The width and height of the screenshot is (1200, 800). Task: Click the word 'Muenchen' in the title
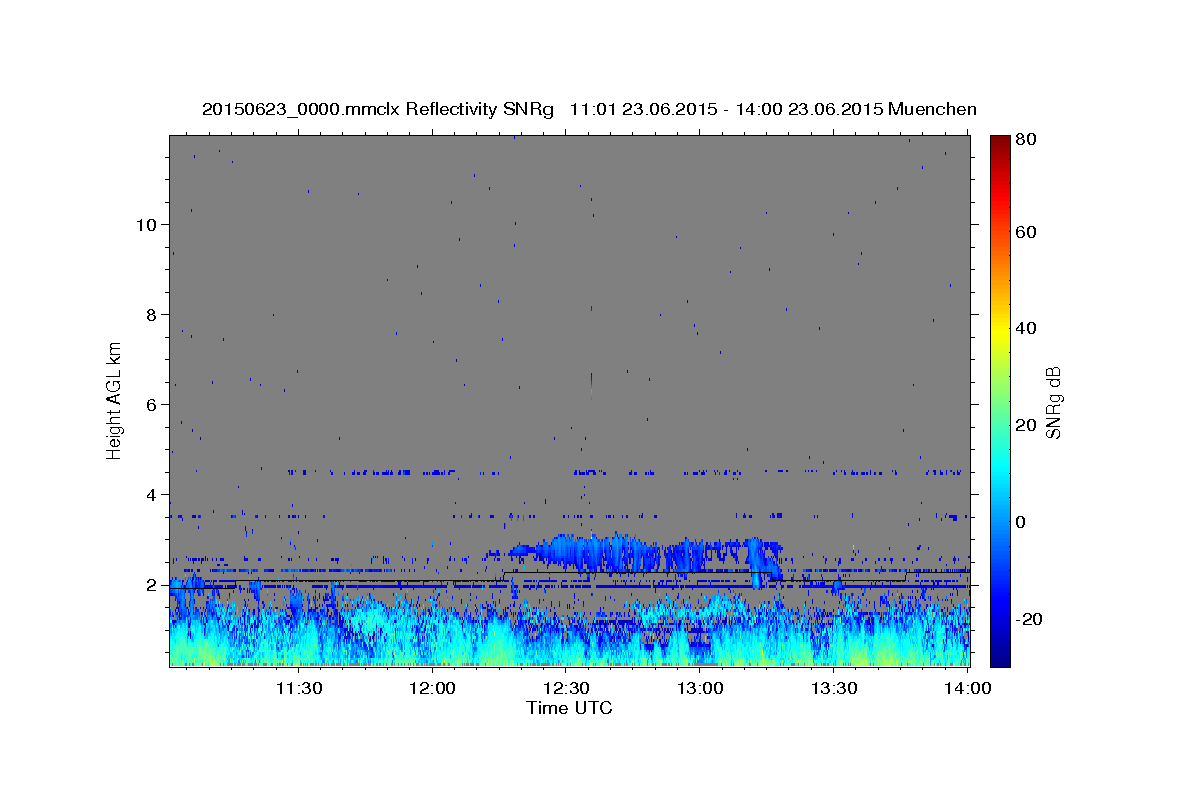click(932, 110)
